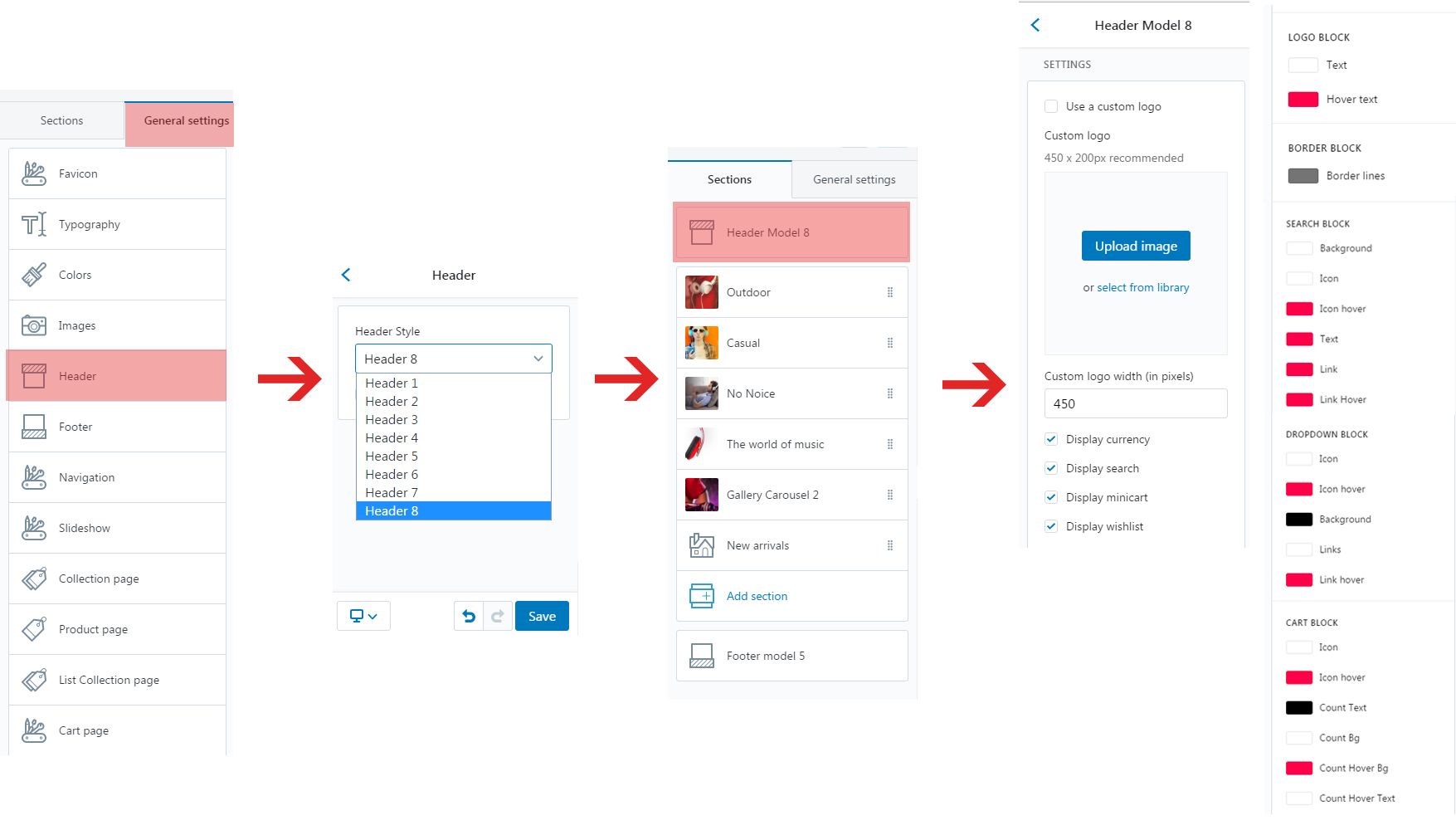1456x830 pixels.
Task: Switch to the General settings tab
Action: pos(186,120)
